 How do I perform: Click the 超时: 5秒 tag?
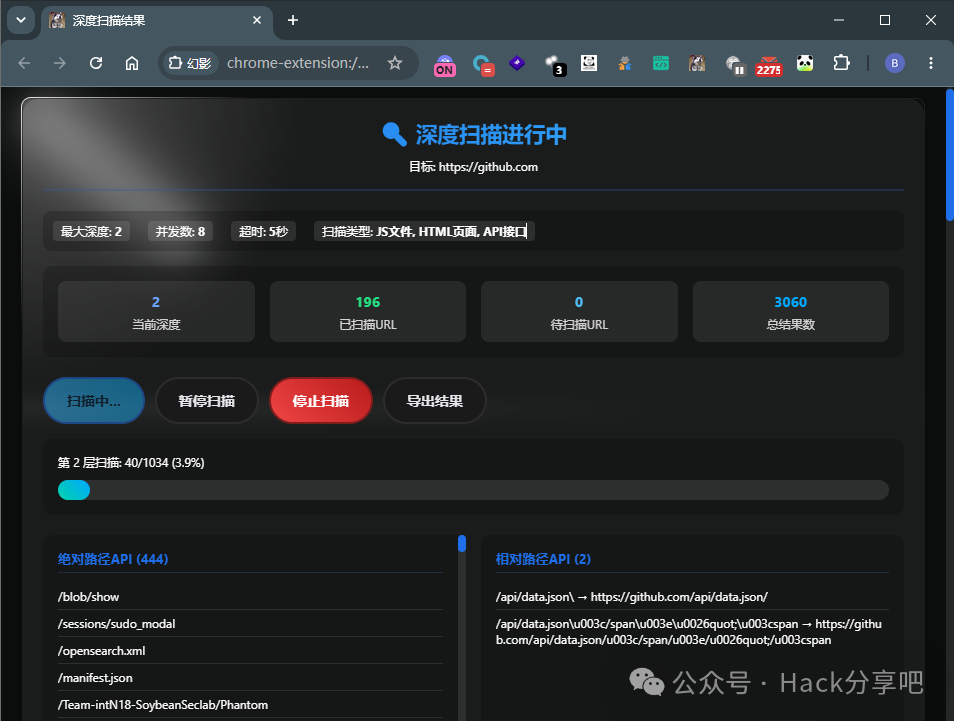pyautogui.click(x=263, y=231)
